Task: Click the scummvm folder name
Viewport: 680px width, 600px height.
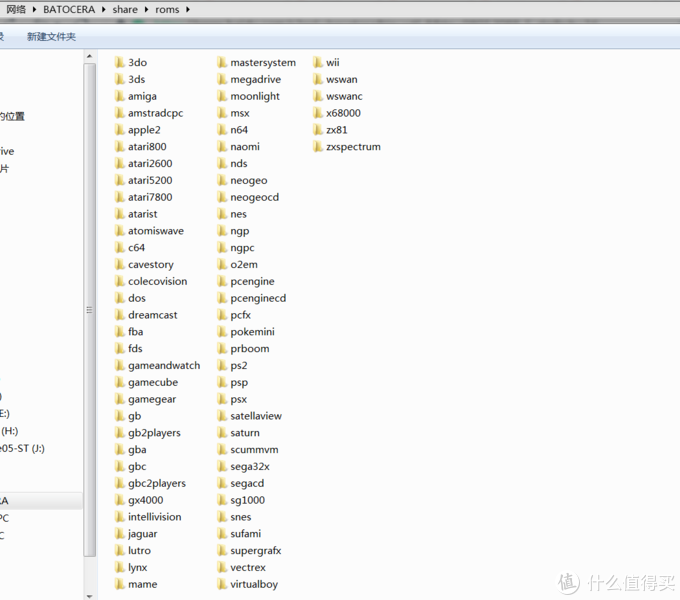Action: pos(254,450)
